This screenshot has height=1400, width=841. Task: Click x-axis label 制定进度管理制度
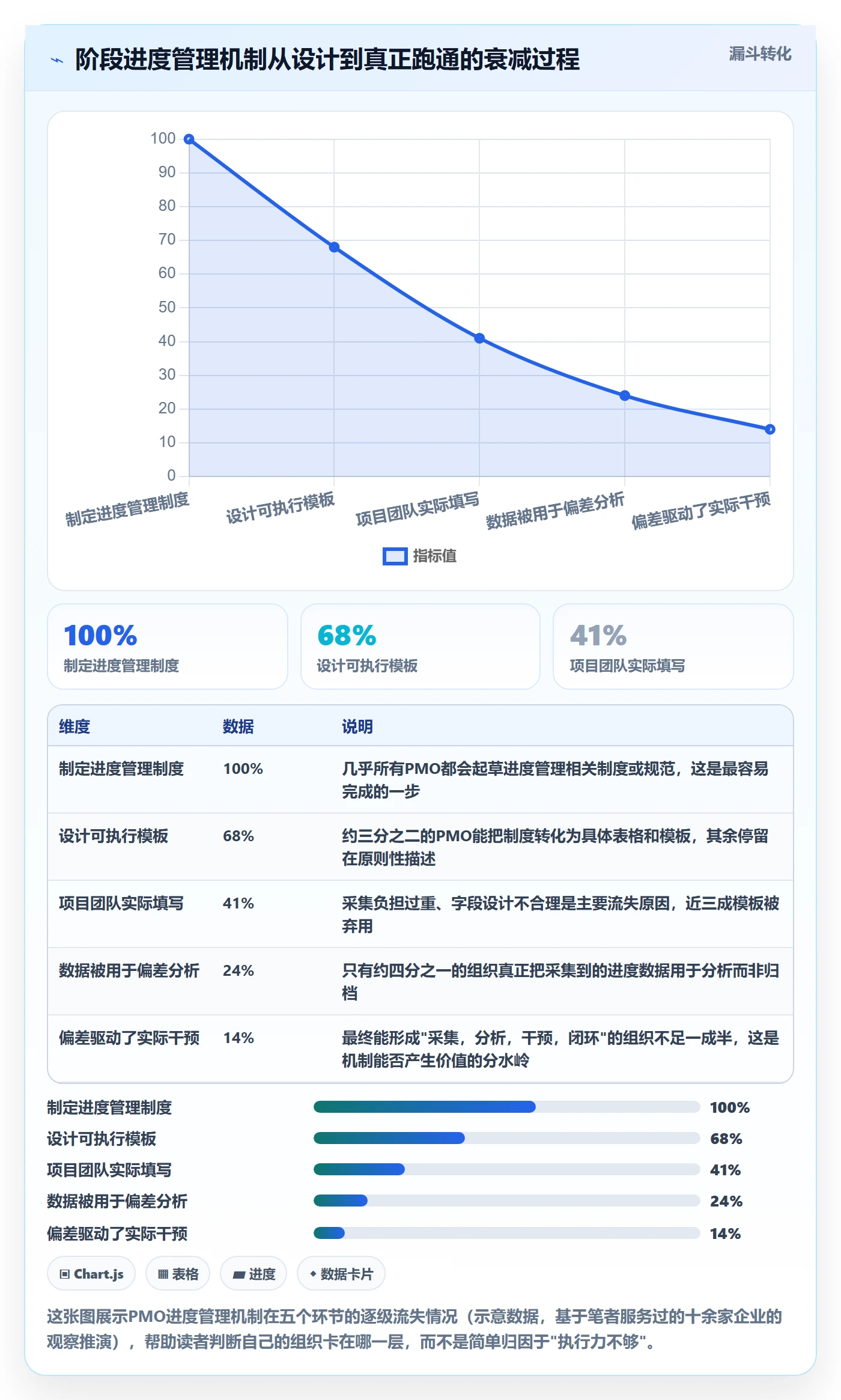[x=127, y=509]
